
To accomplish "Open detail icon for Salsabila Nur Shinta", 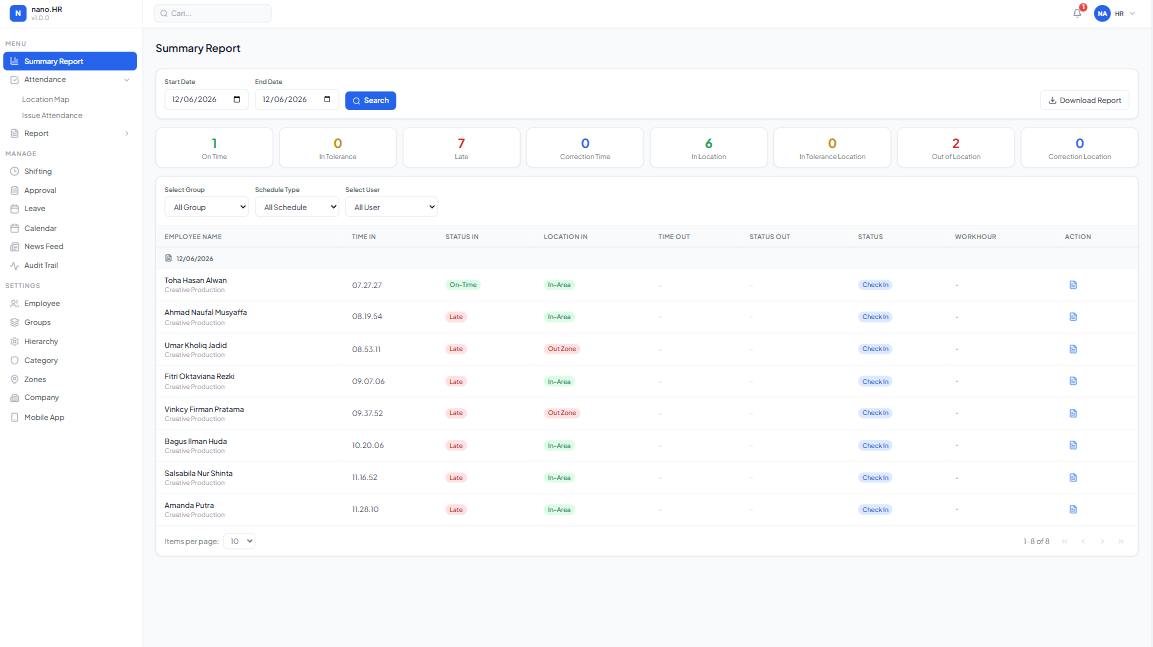I will coord(1073,478).
